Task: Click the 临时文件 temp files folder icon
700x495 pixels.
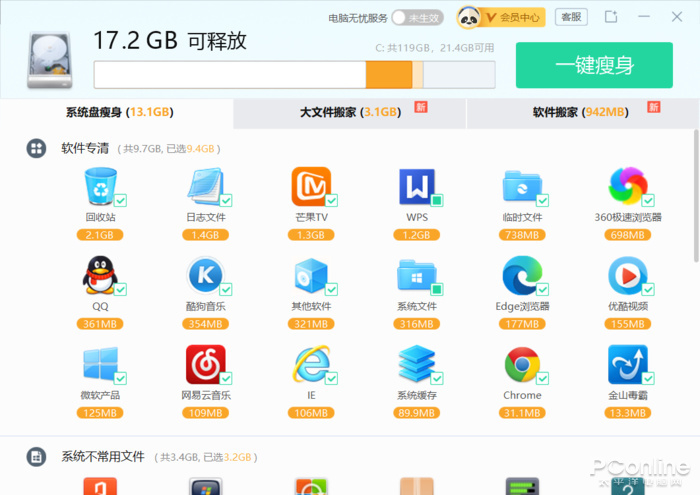Action: tap(522, 186)
